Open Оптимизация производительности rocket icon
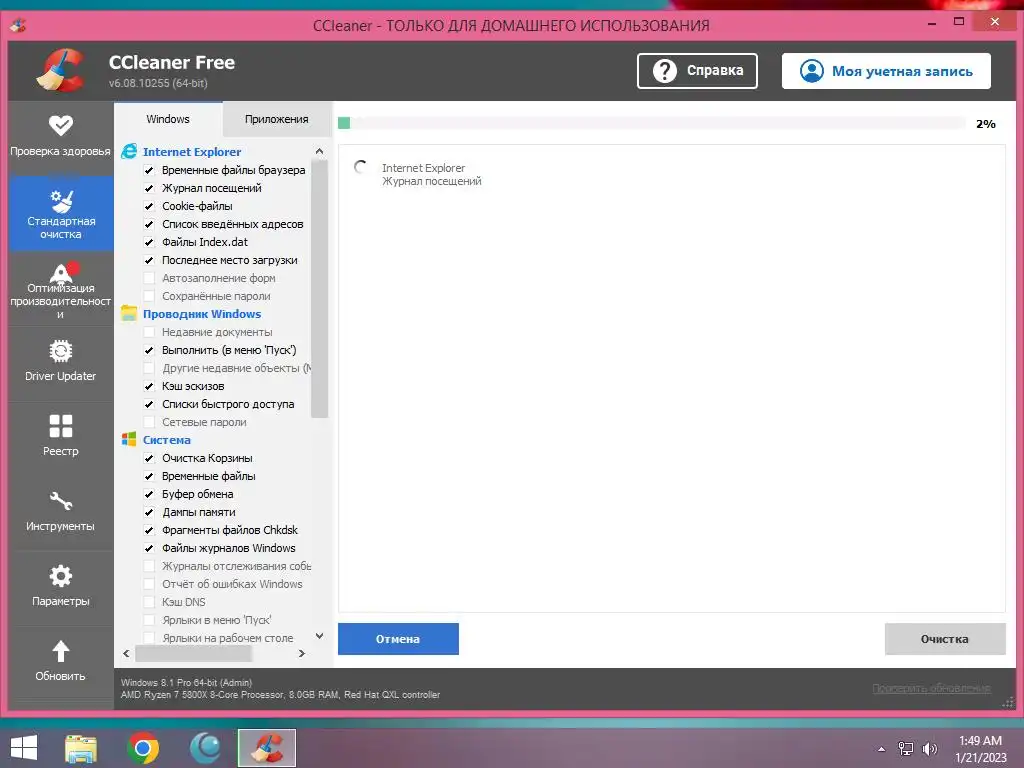This screenshot has width=1024, height=768. coord(63,272)
